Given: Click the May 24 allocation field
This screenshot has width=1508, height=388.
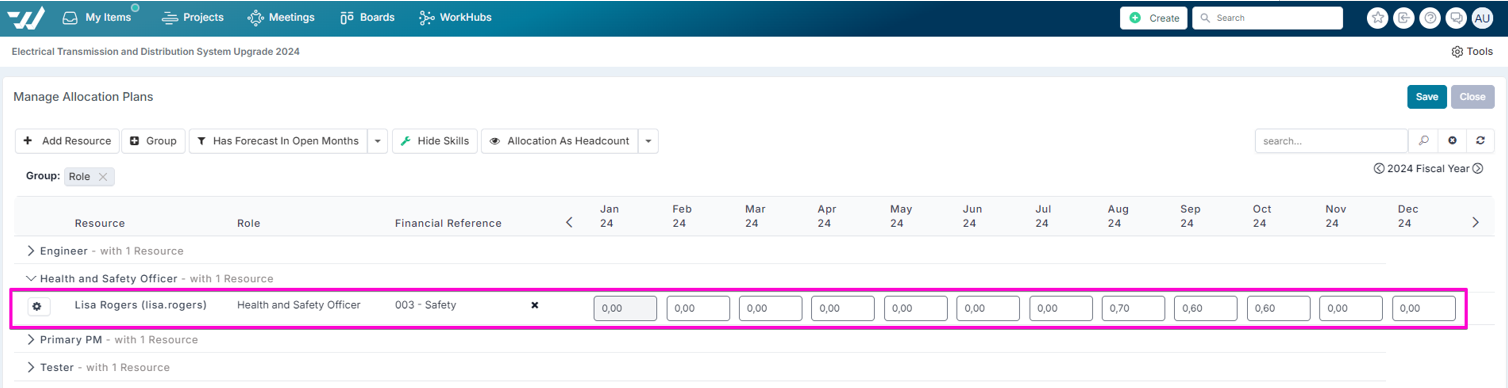Looking at the screenshot, I should pyautogui.click(x=916, y=308).
